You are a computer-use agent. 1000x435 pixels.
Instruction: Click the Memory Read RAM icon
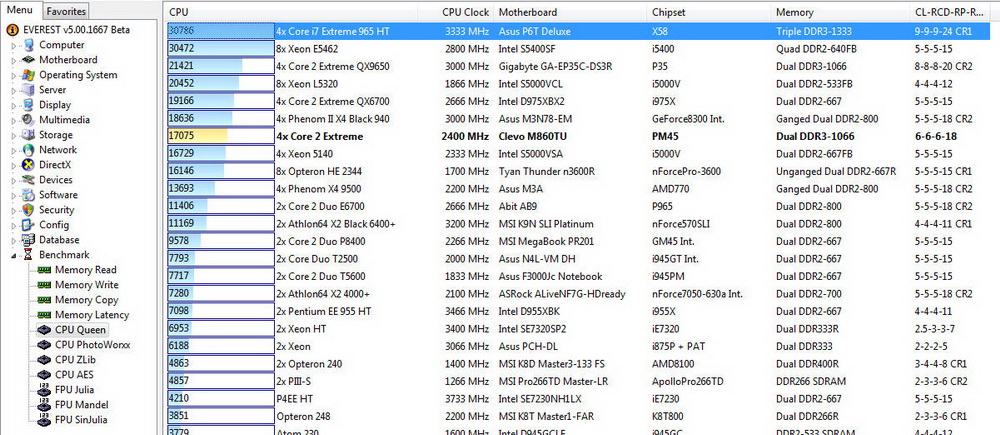click(44, 270)
